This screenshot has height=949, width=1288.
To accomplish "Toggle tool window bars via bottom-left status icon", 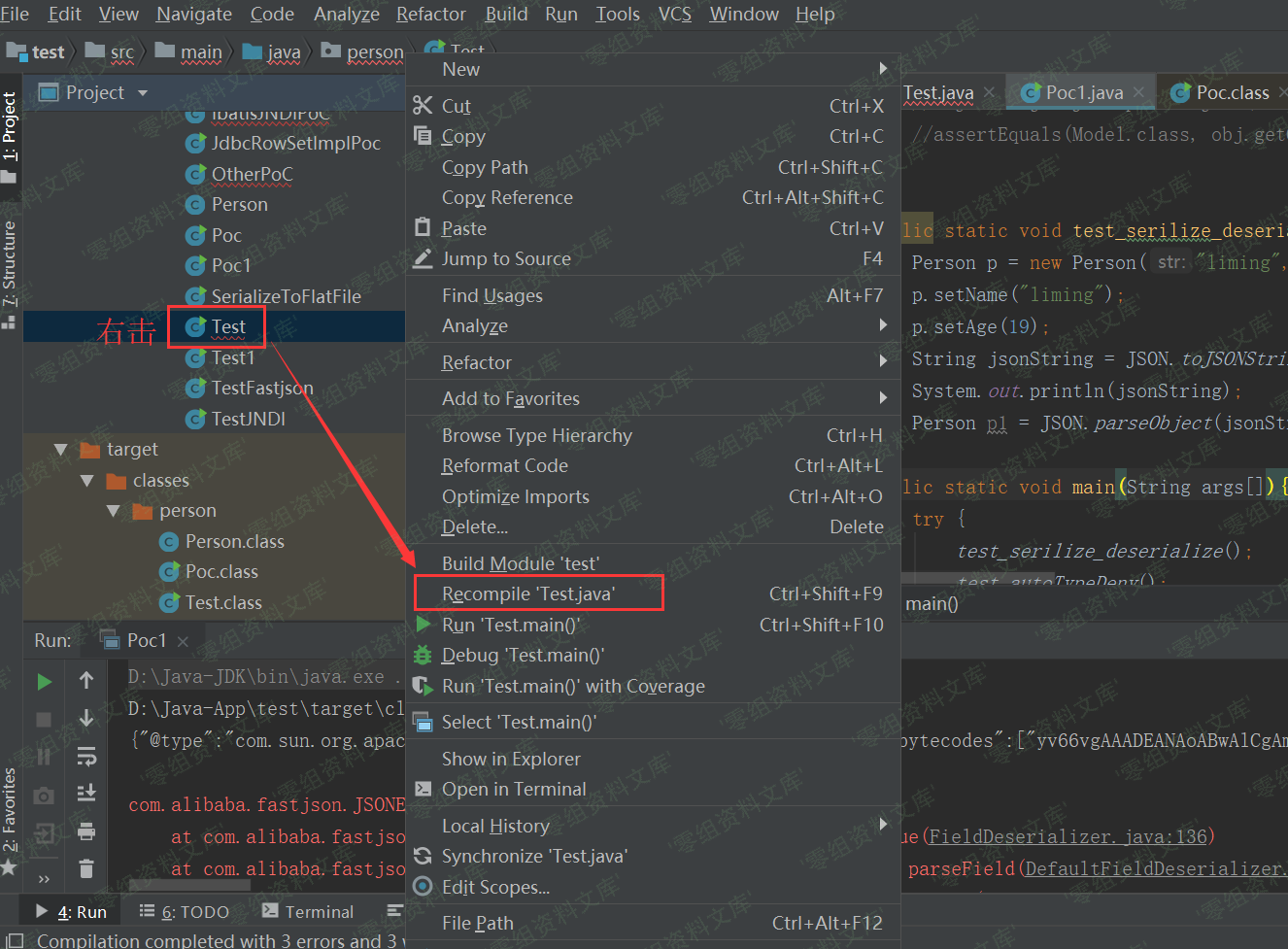I will [14, 940].
